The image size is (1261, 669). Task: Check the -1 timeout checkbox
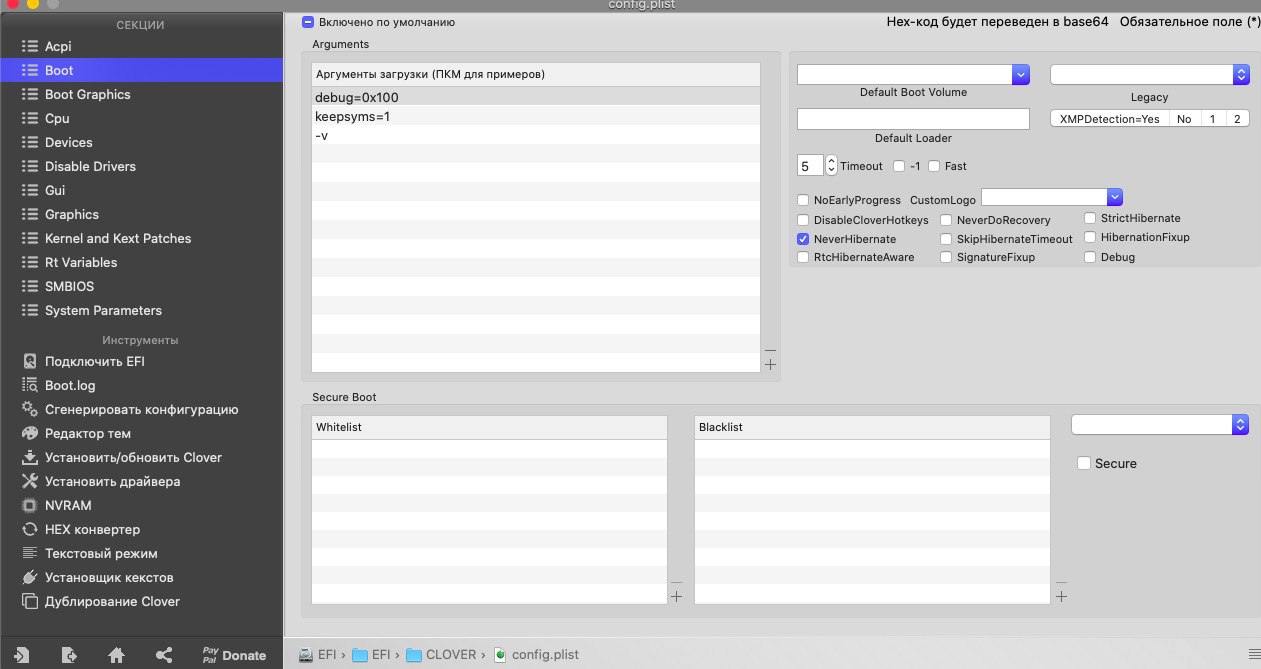pos(899,166)
